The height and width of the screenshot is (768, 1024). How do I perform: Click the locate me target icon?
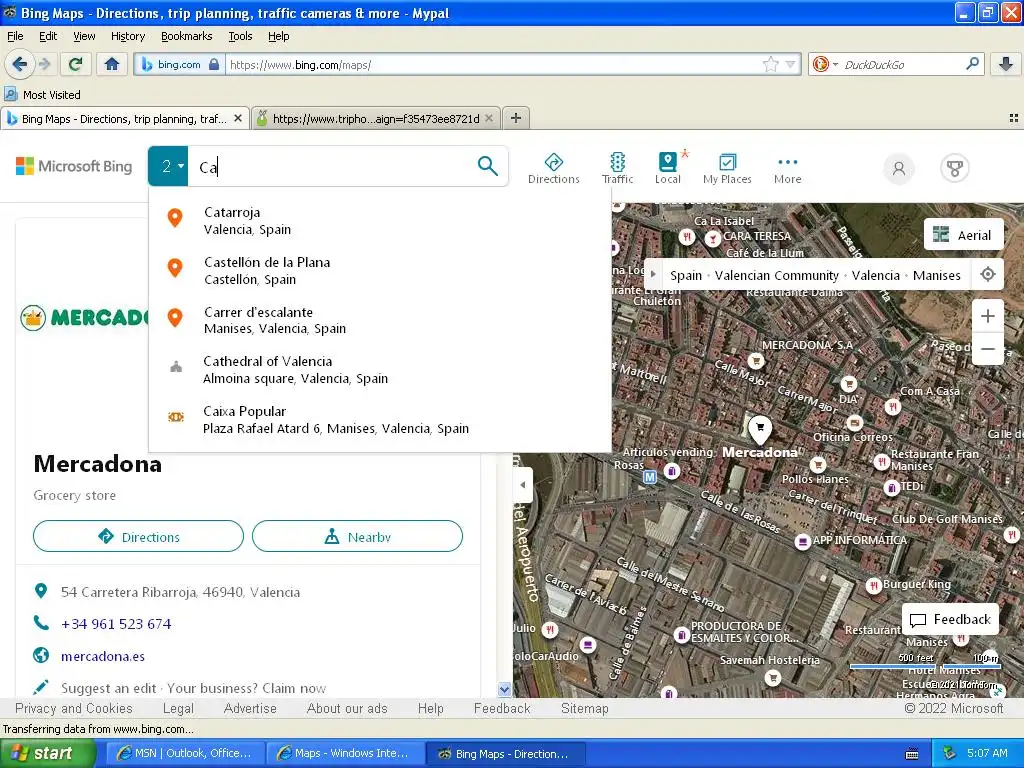coord(987,274)
